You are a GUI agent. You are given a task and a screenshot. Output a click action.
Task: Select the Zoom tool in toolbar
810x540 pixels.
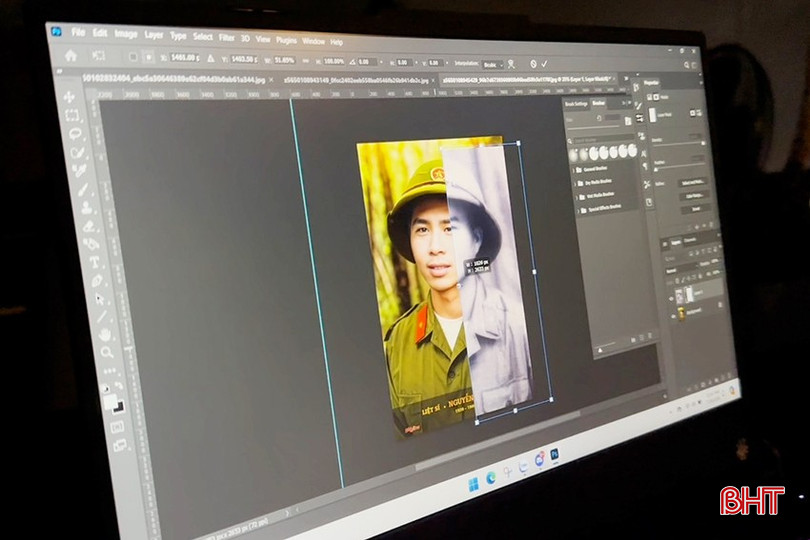pos(106,352)
